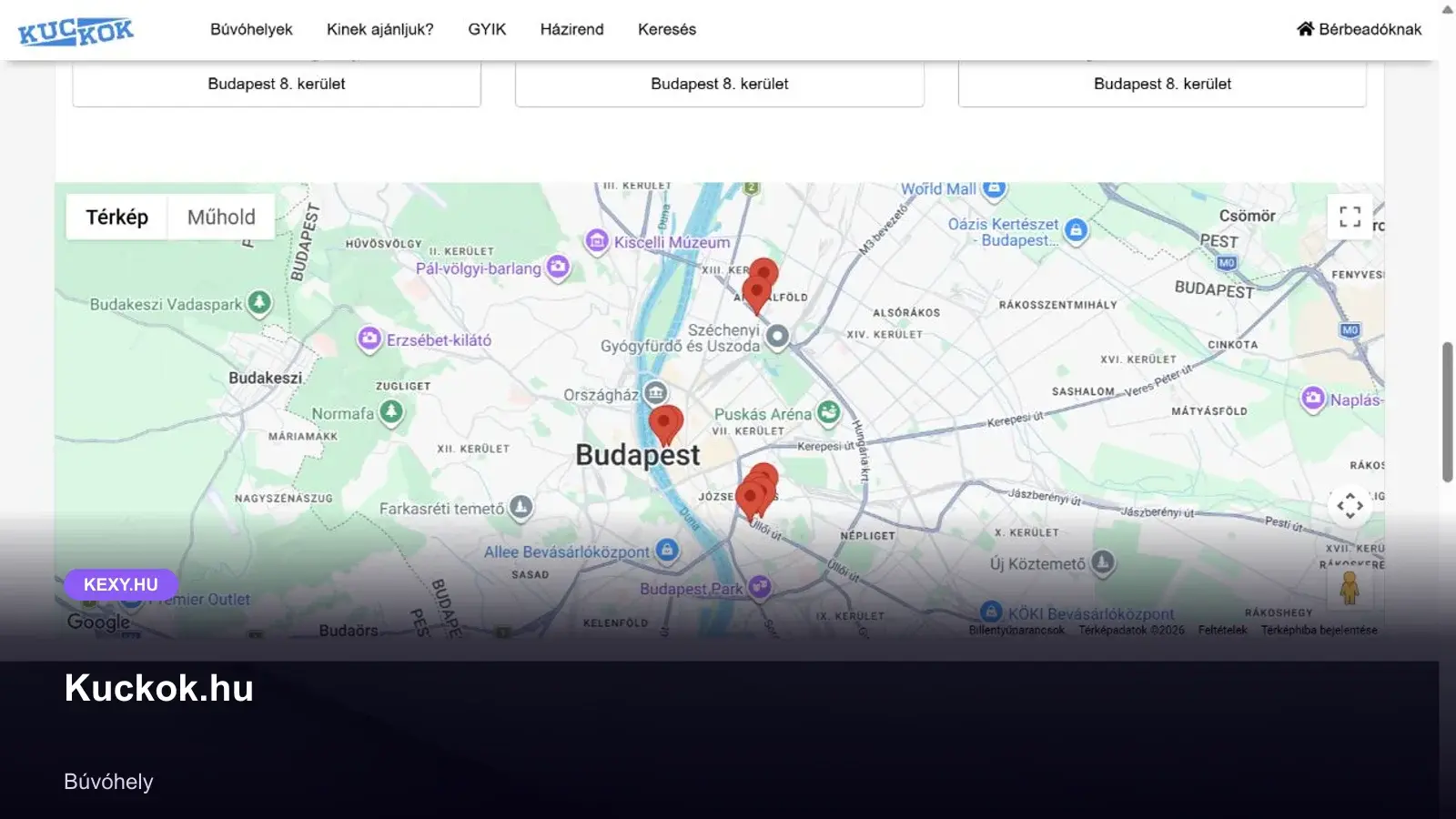Select Keresés in the navigation bar
The height and width of the screenshot is (819, 1456).
(667, 29)
